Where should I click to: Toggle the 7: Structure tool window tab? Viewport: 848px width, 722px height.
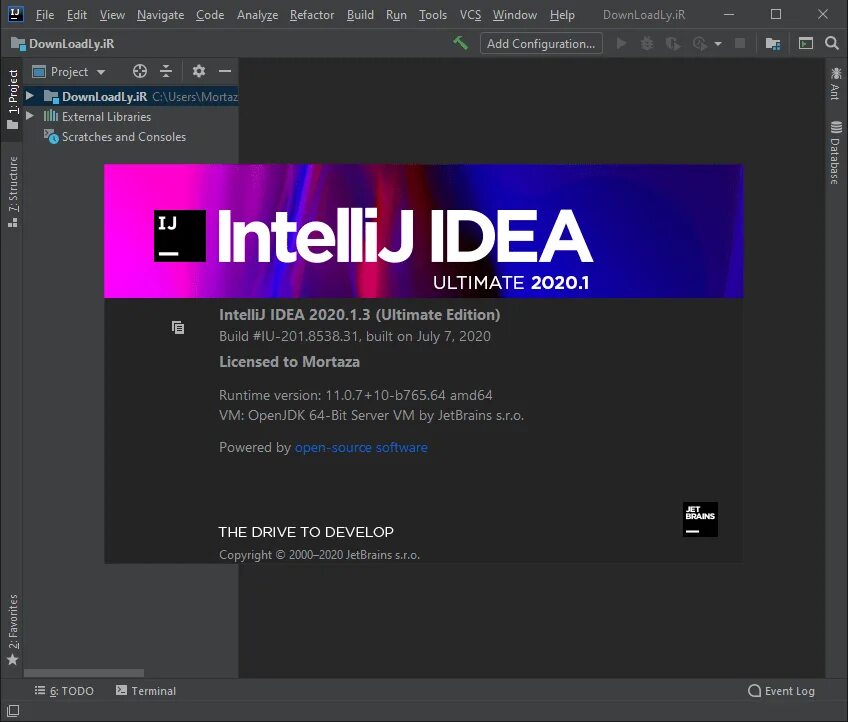(x=12, y=192)
